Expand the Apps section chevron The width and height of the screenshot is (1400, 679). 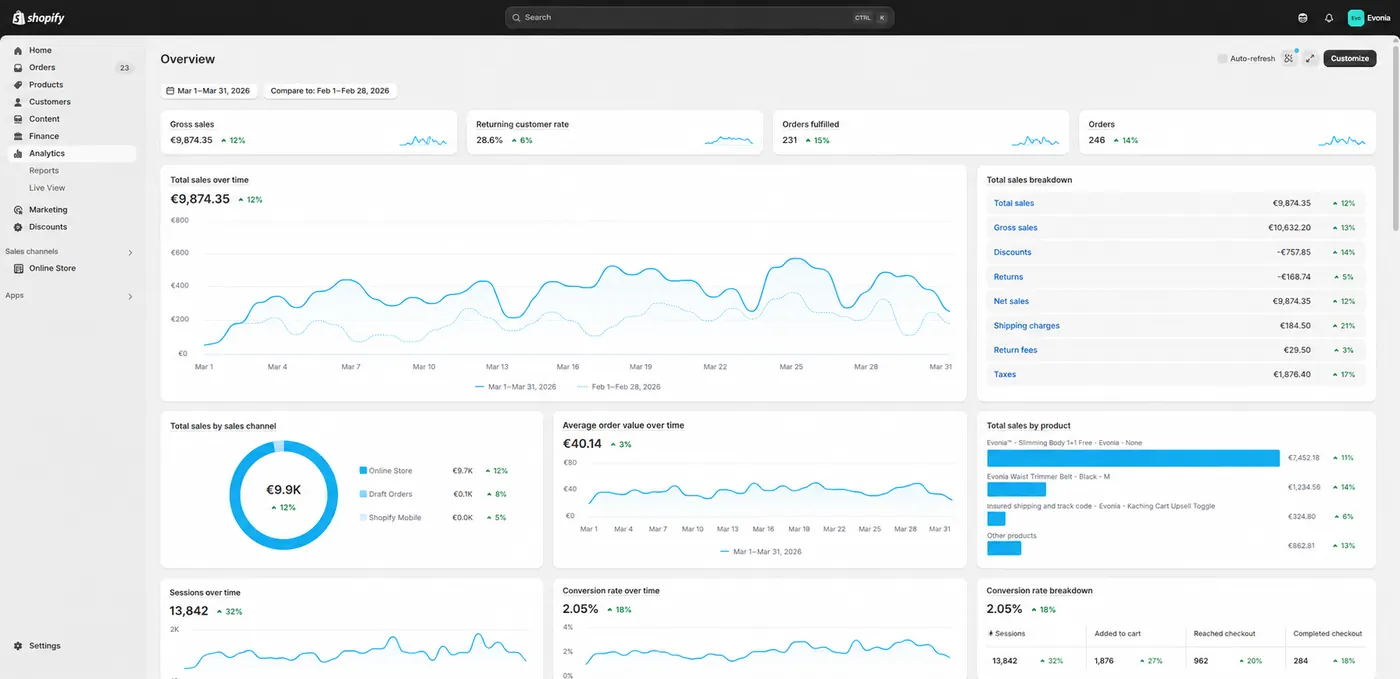pyautogui.click(x=130, y=297)
